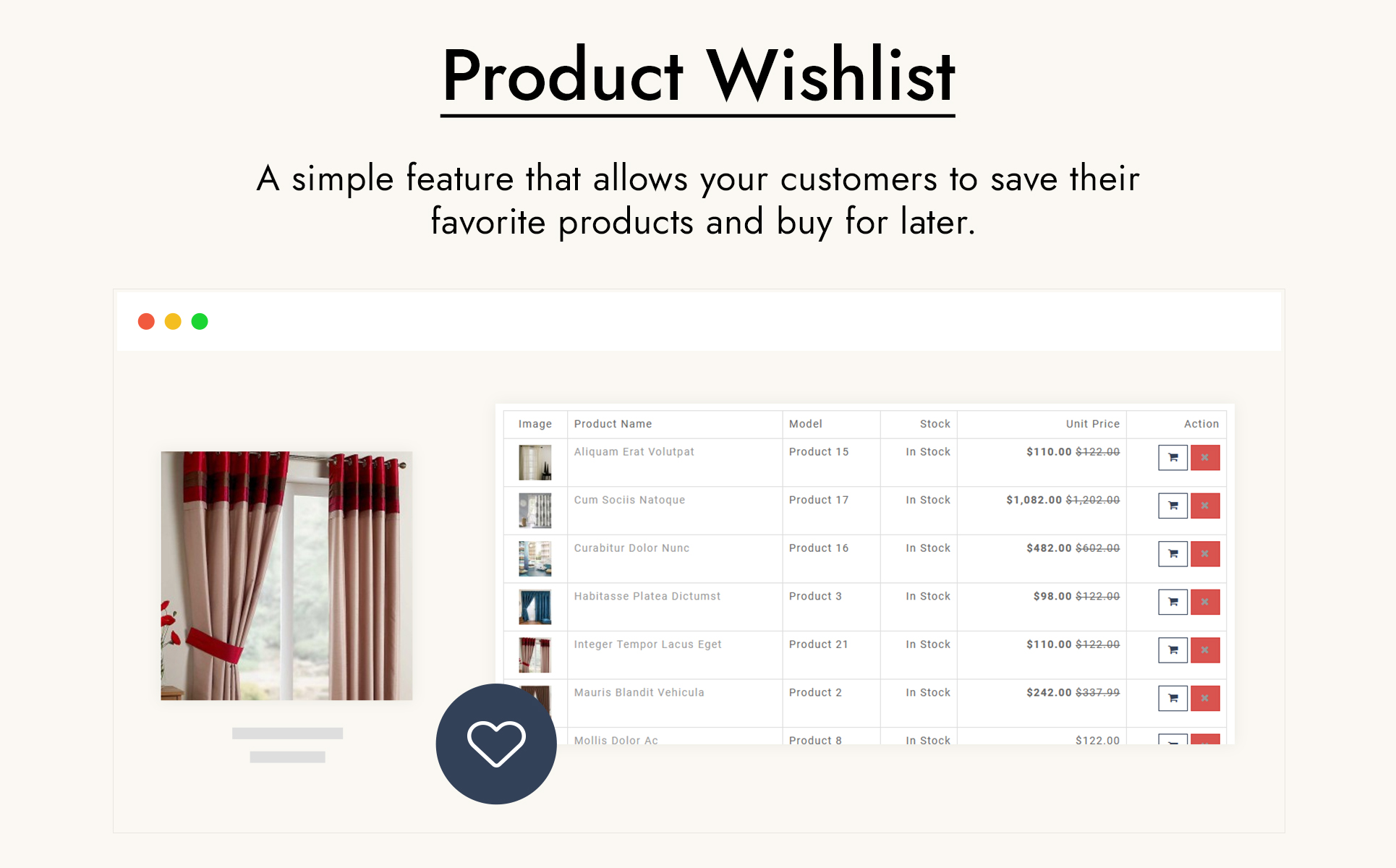The width and height of the screenshot is (1396, 868).
Task: Remove Cum Sociis Natoque from wishlist
Action: [x=1205, y=506]
